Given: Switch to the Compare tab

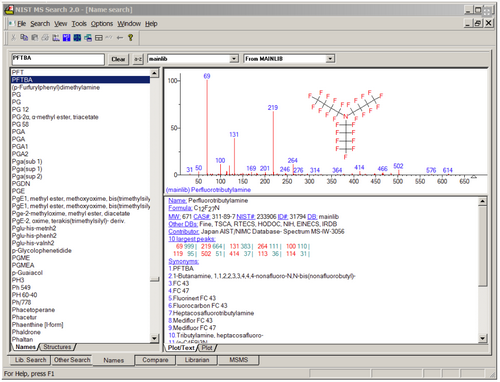Looking at the screenshot, I should [x=155, y=360].
